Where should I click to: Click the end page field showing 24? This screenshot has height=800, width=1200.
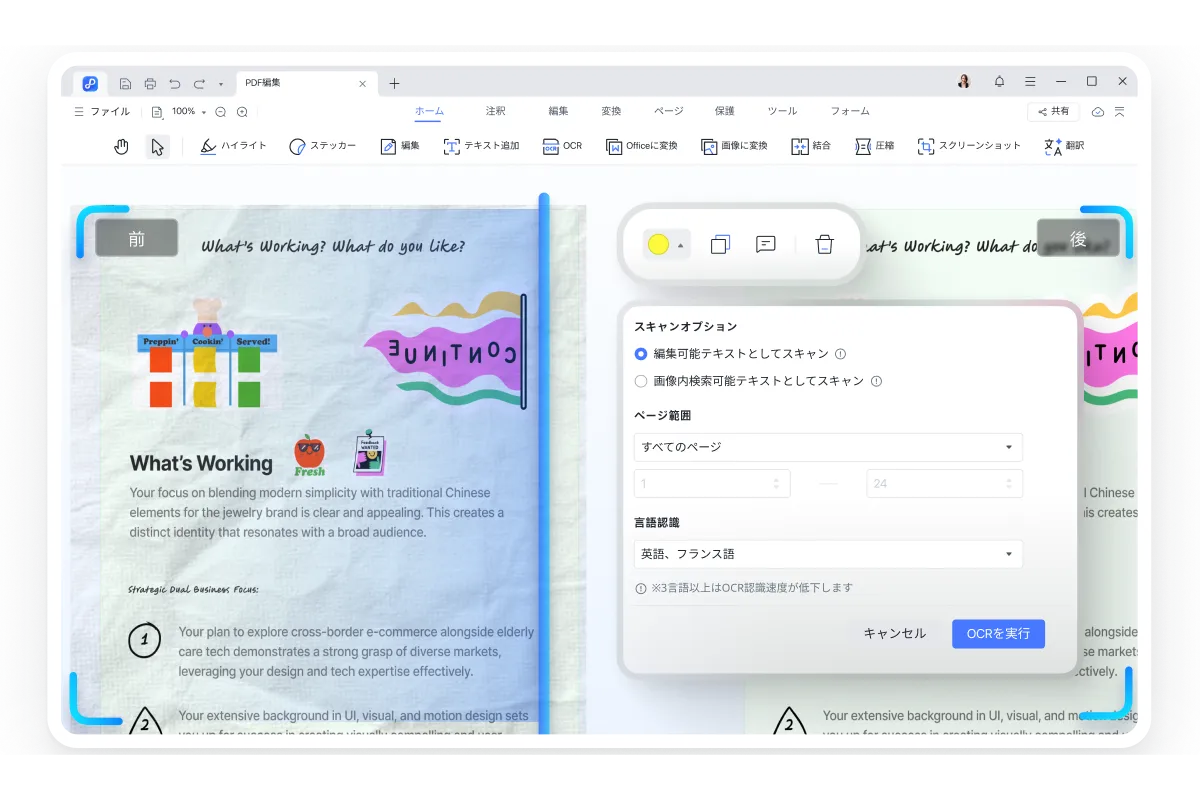tap(945, 483)
